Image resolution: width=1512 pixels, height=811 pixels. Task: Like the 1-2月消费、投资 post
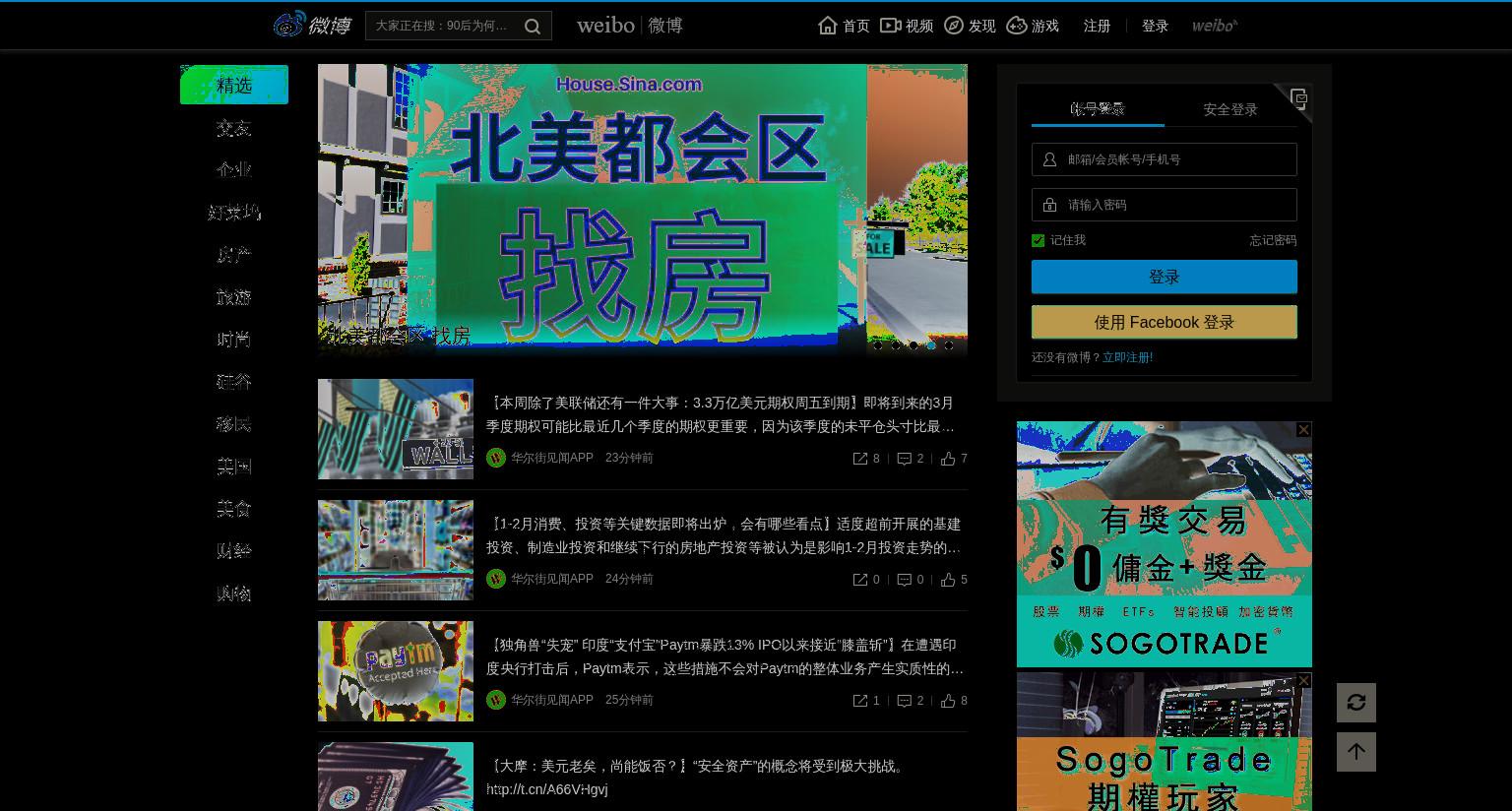pyautogui.click(x=948, y=580)
